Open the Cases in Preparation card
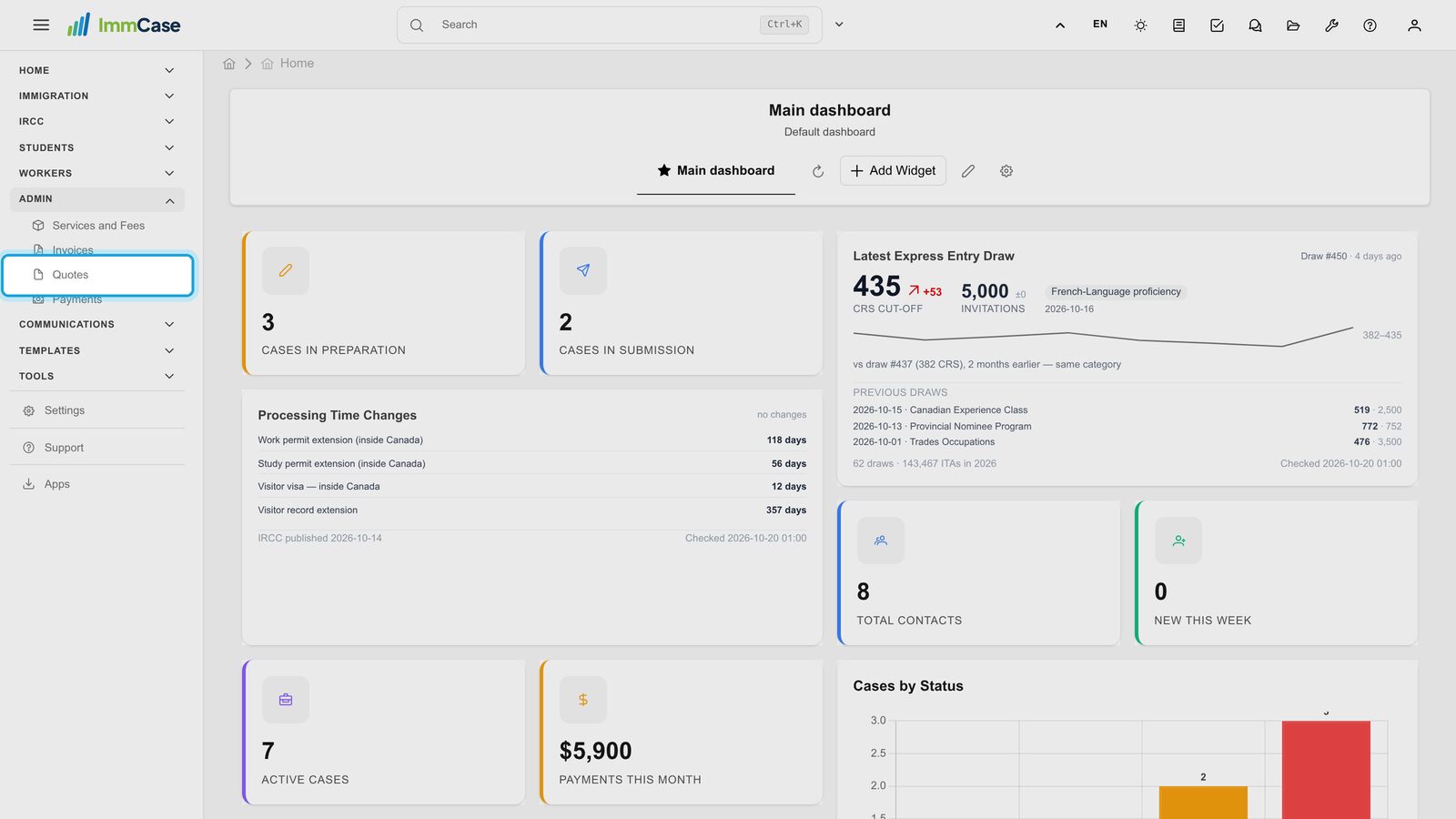 384,303
